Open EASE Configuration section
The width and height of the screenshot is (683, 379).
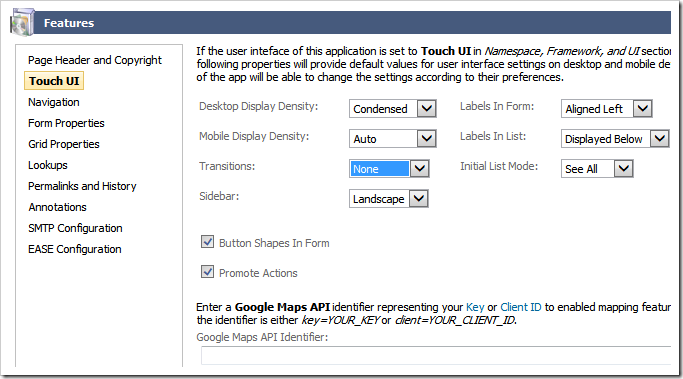(x=75, y=249)
